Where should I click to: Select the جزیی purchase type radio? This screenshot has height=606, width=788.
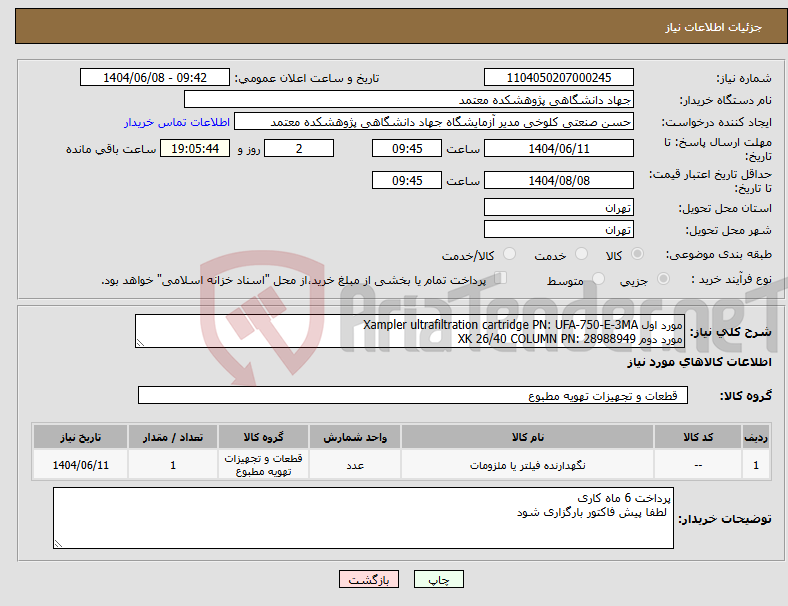[x=663, y=279]
